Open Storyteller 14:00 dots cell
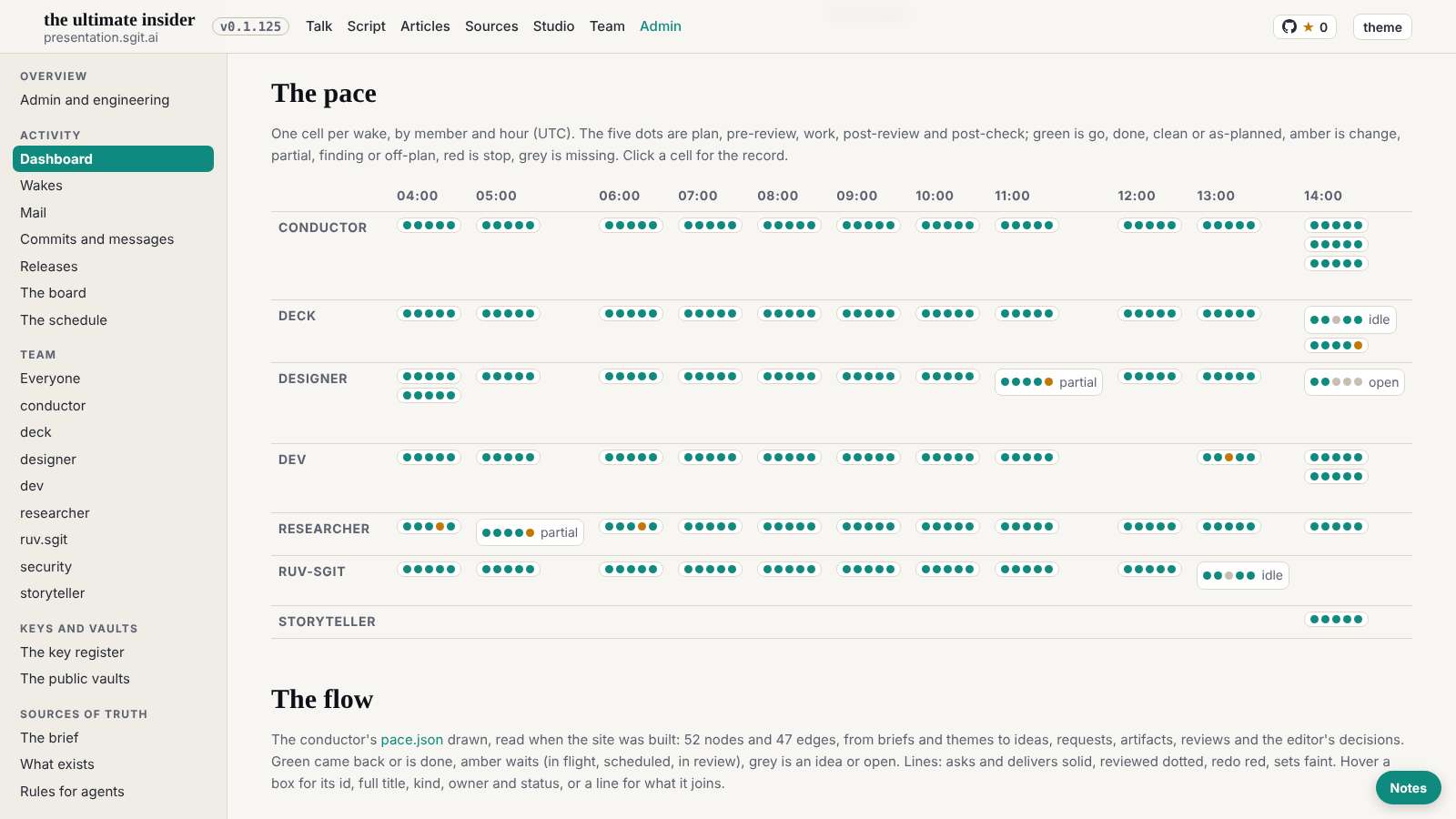 click(1336, 620)
